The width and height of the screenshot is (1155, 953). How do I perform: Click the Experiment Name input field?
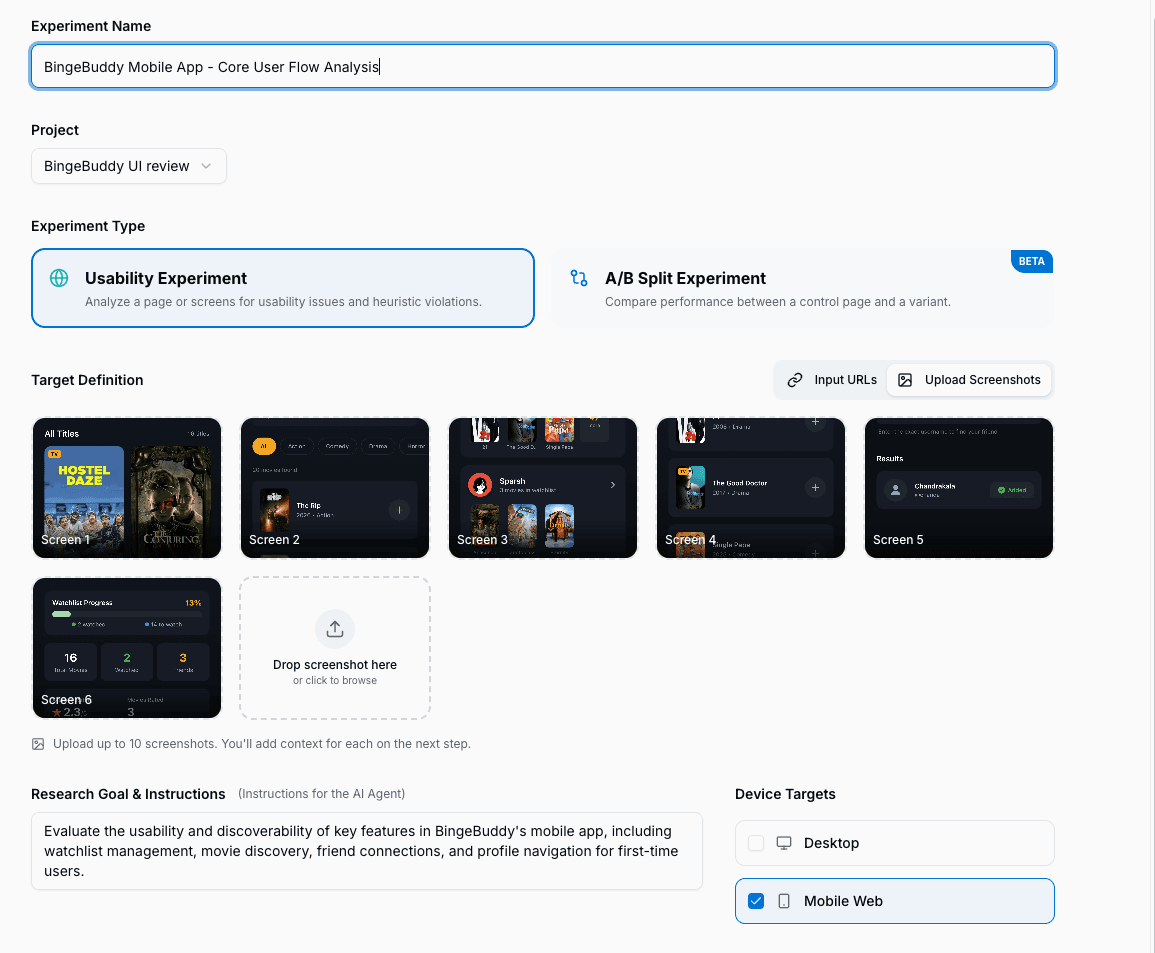pos(542,66)
